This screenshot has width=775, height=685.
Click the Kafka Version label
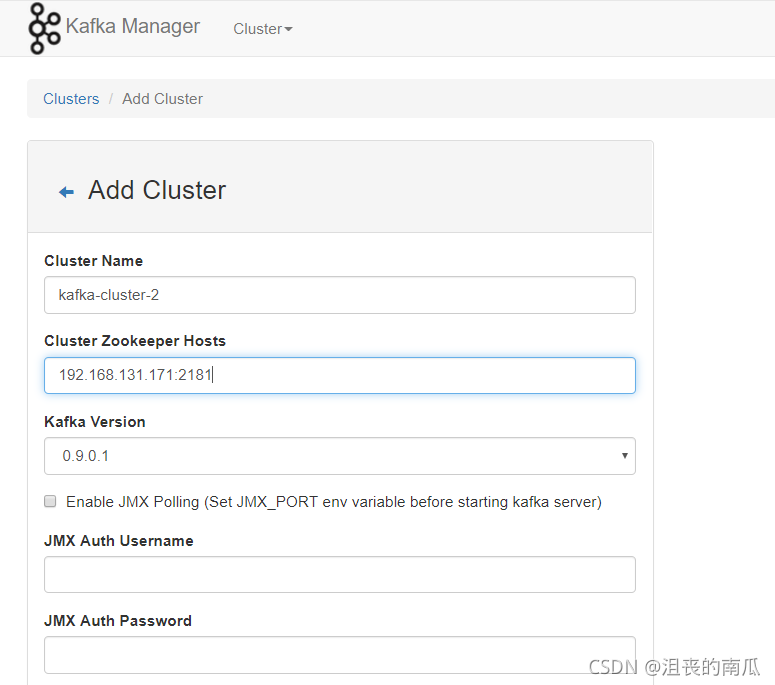[x=95, y=422]
